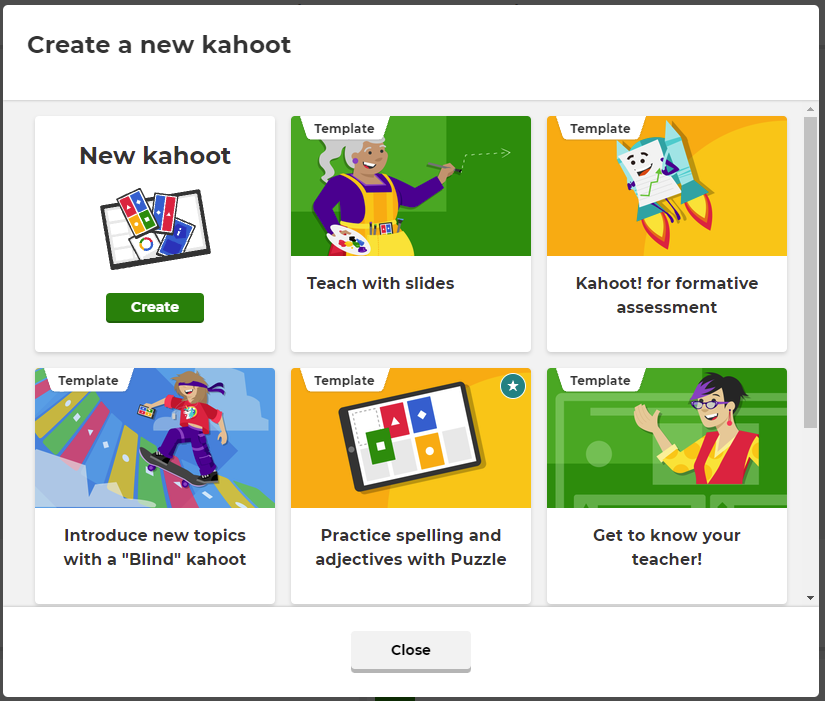Image resolution: width=825 pixels, height=701 pixels.
Task: Click the green Create button
Action: pos(155,307)
